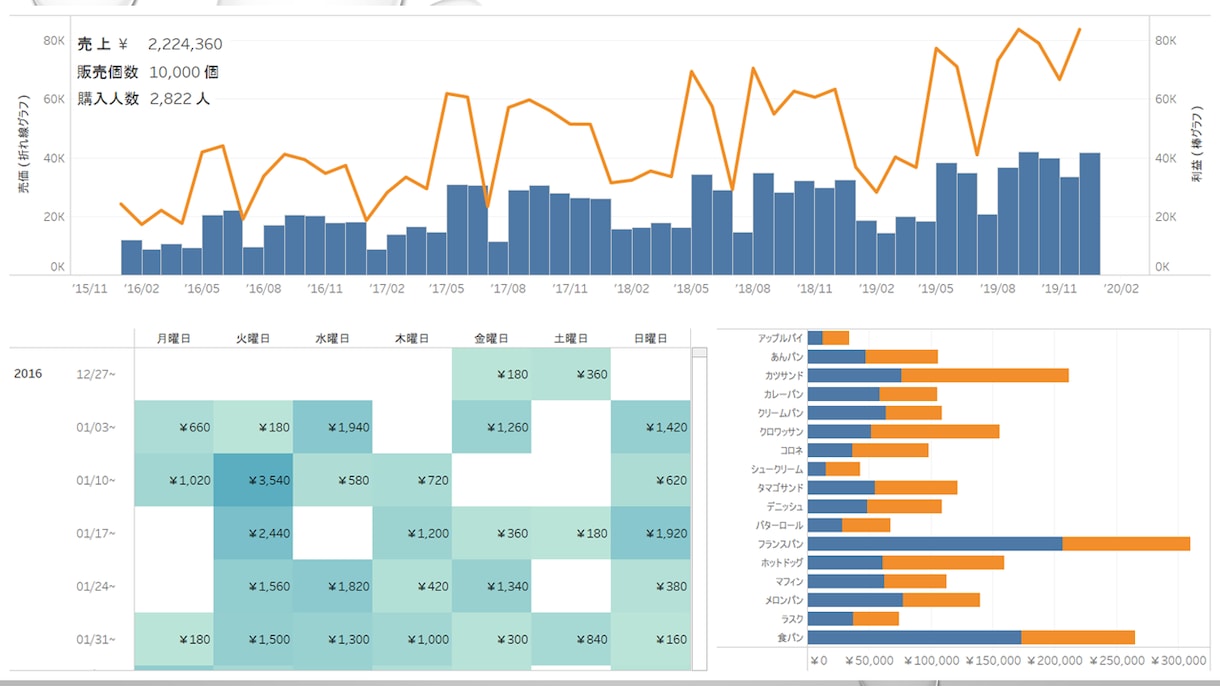
Task: Click the orange segment of 食パン bar
Action: pyautogui.click(x=1078, y=637)
